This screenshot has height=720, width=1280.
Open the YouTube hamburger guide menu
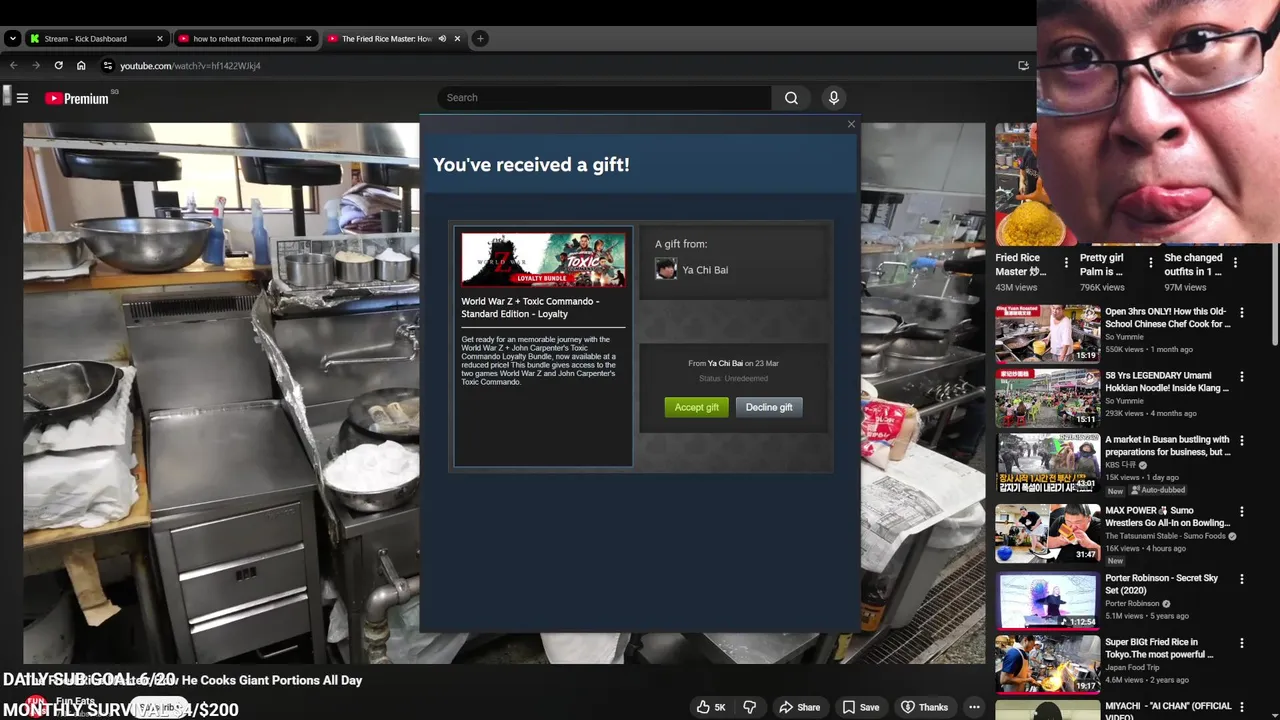tap(22, 98)
